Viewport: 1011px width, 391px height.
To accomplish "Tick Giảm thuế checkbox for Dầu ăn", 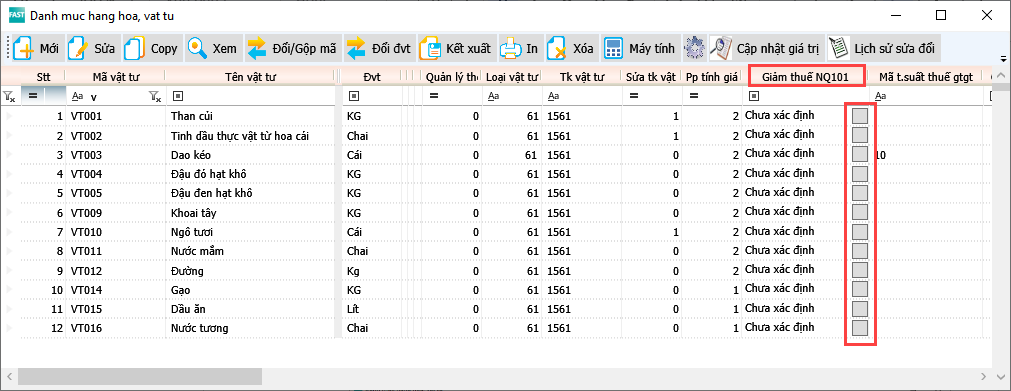I will coord(860,308).
